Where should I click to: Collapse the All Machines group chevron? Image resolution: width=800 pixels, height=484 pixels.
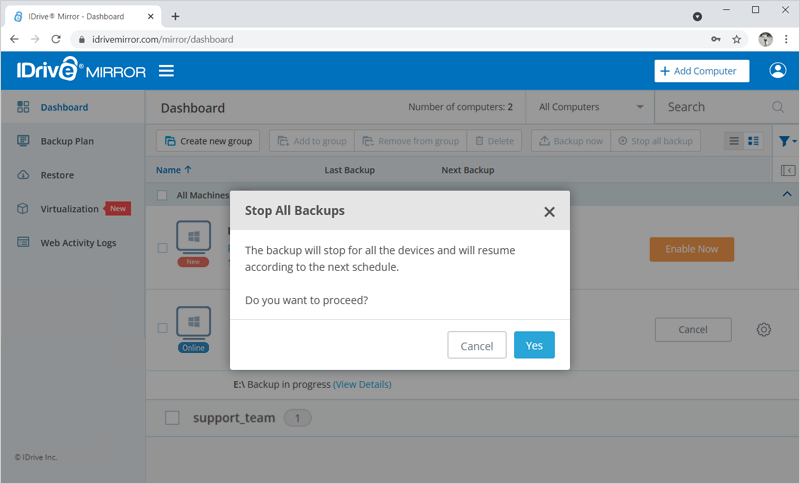pos(787,194)
